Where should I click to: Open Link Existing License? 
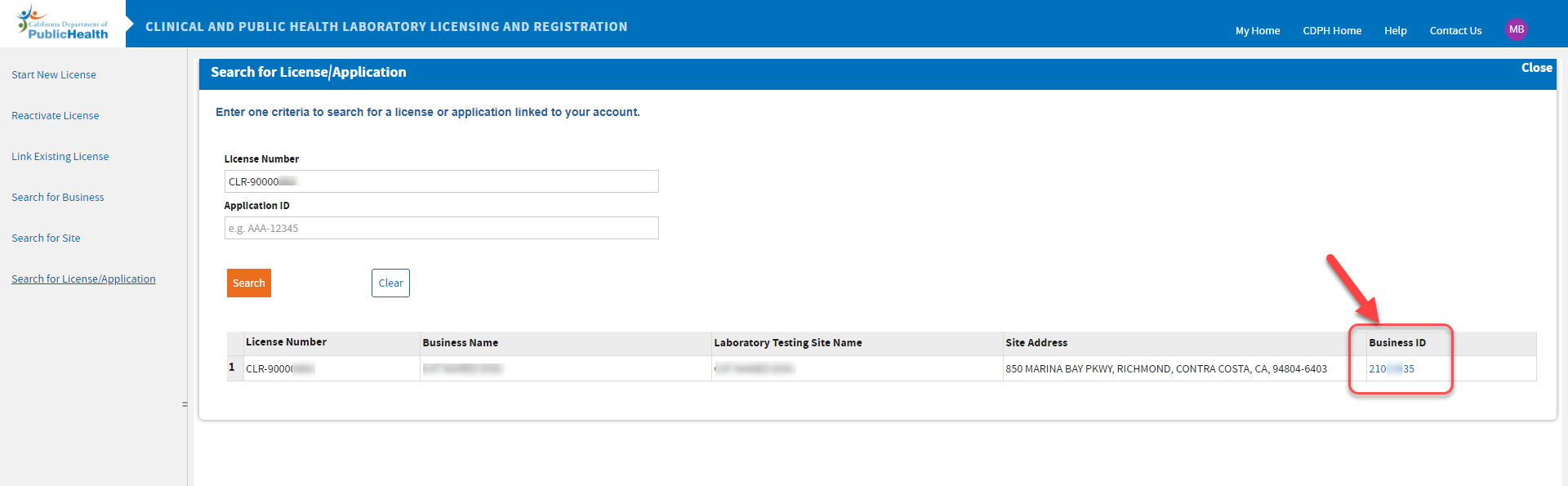point(60,156)
